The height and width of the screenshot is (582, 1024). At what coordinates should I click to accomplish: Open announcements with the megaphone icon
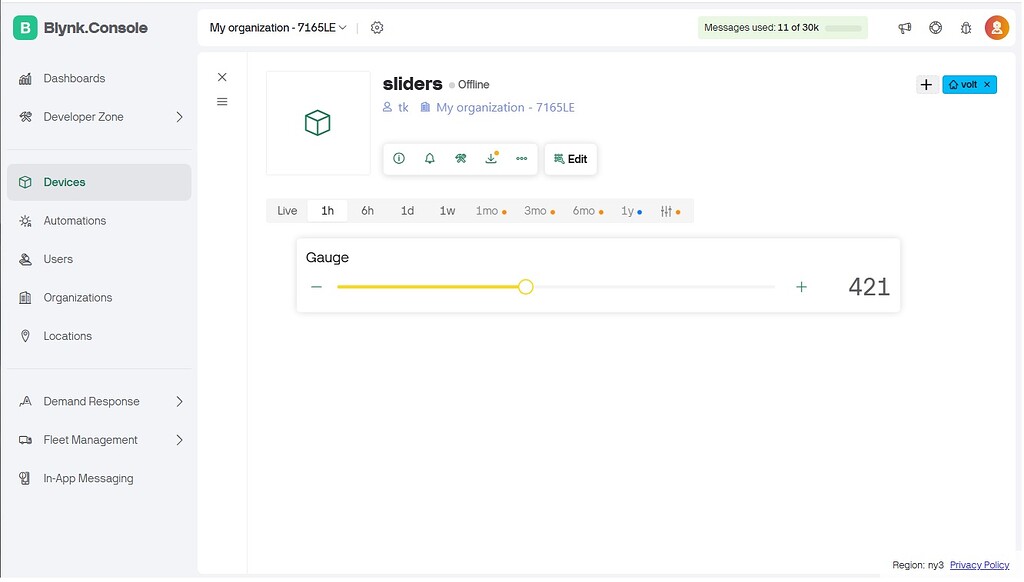point(905,27)
